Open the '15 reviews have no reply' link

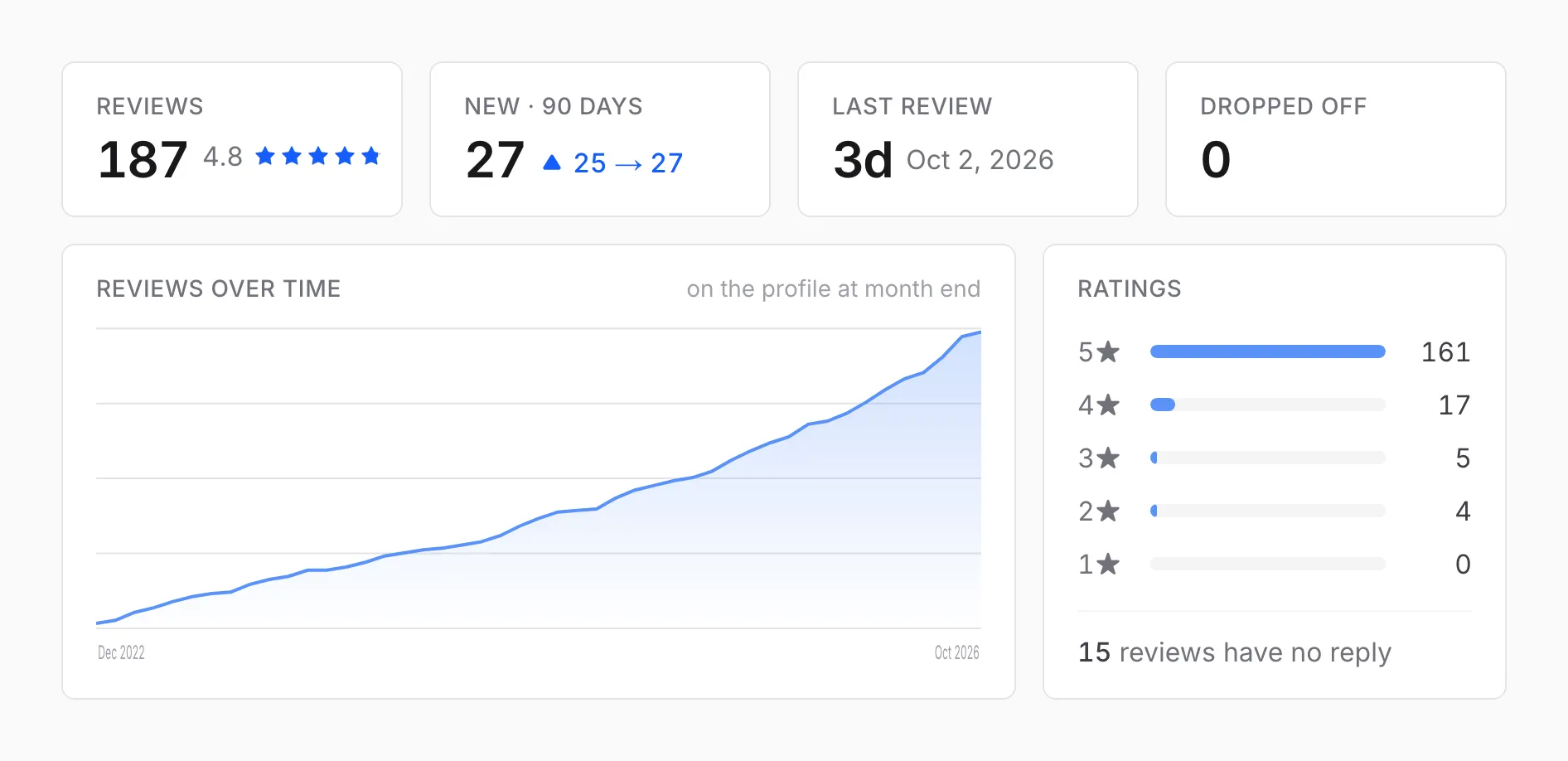[1235, 653]
